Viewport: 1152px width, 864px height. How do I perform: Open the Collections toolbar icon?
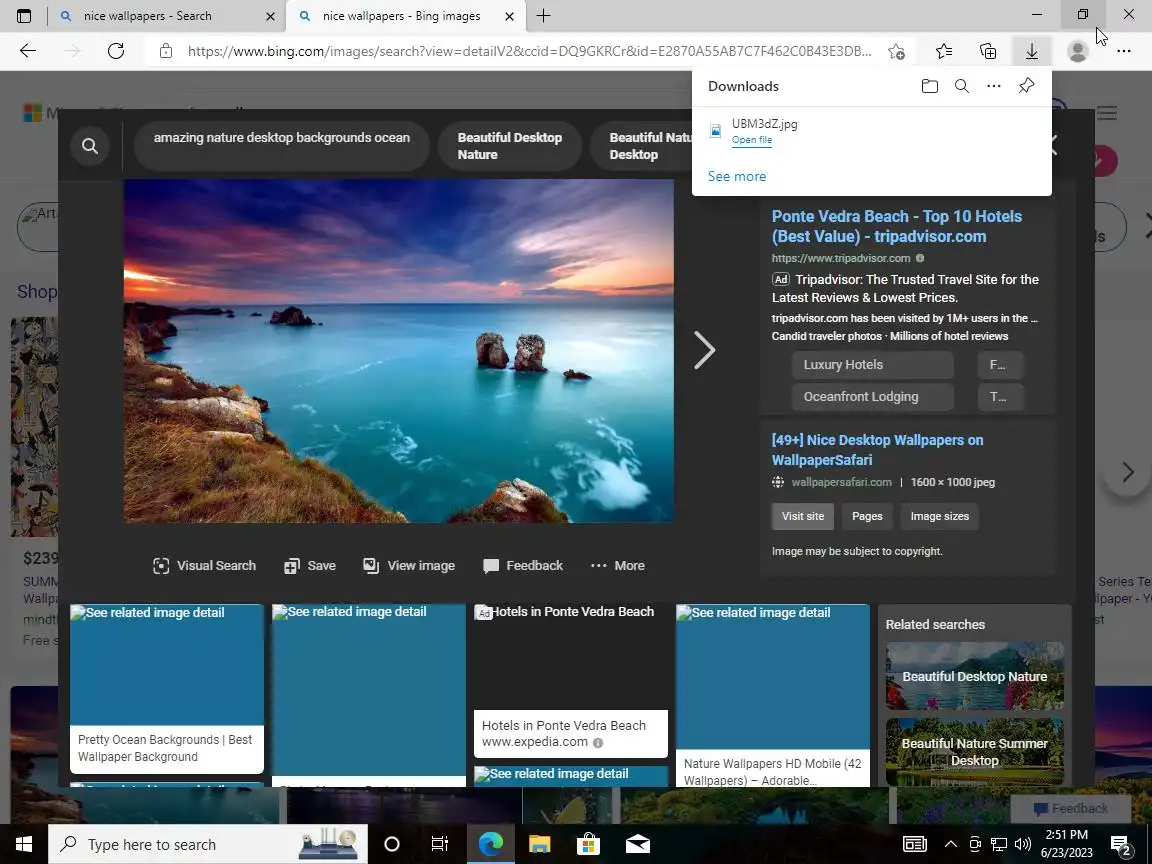[x=988, y=51]
